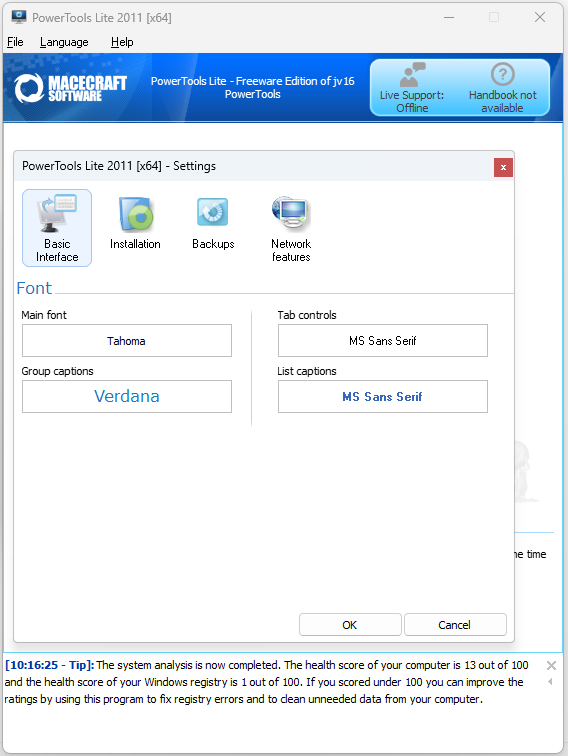Click the PowerTools app icon in title bar
The height and width of the screenshot is (756, 568).
coord(19,17)
